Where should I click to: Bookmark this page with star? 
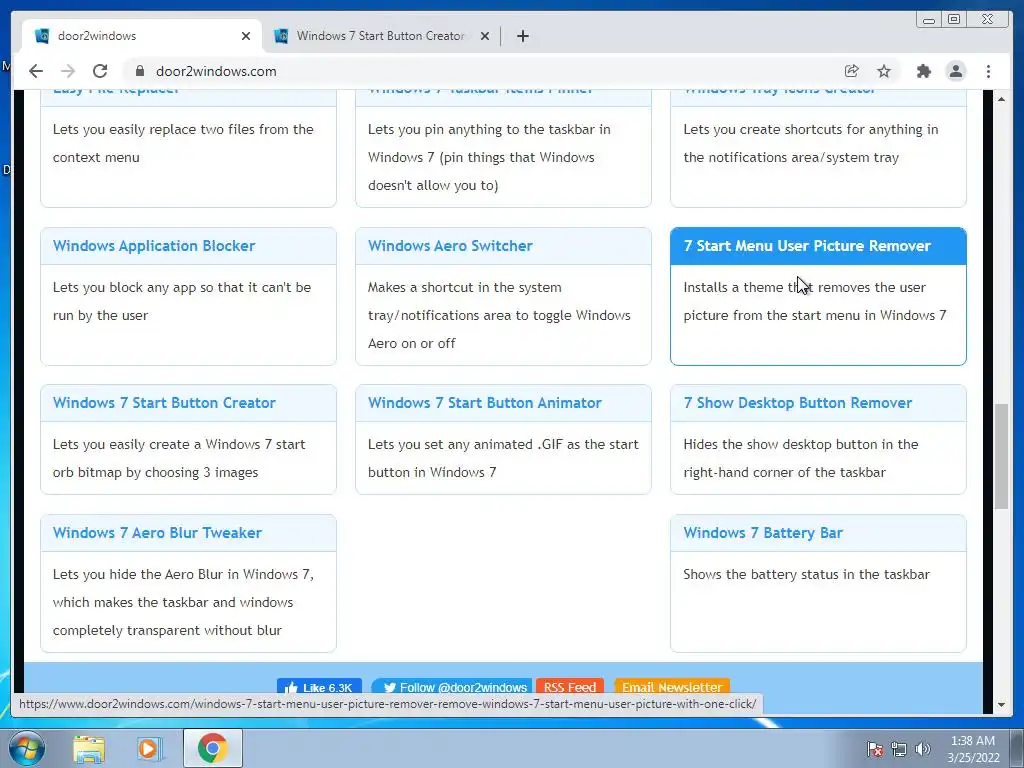[x=884, y=71]
